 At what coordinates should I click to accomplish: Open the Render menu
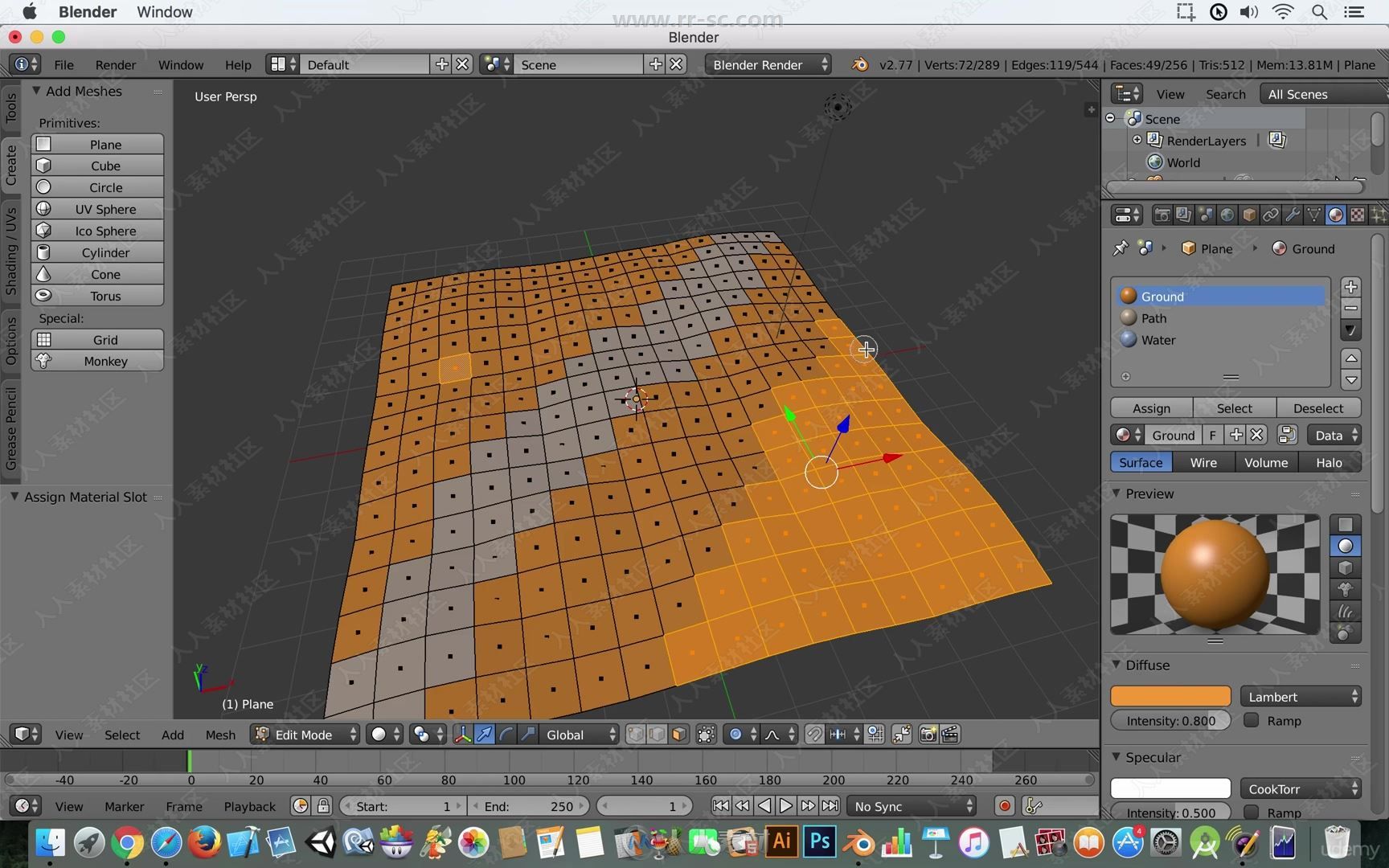[x=116, y=64]
